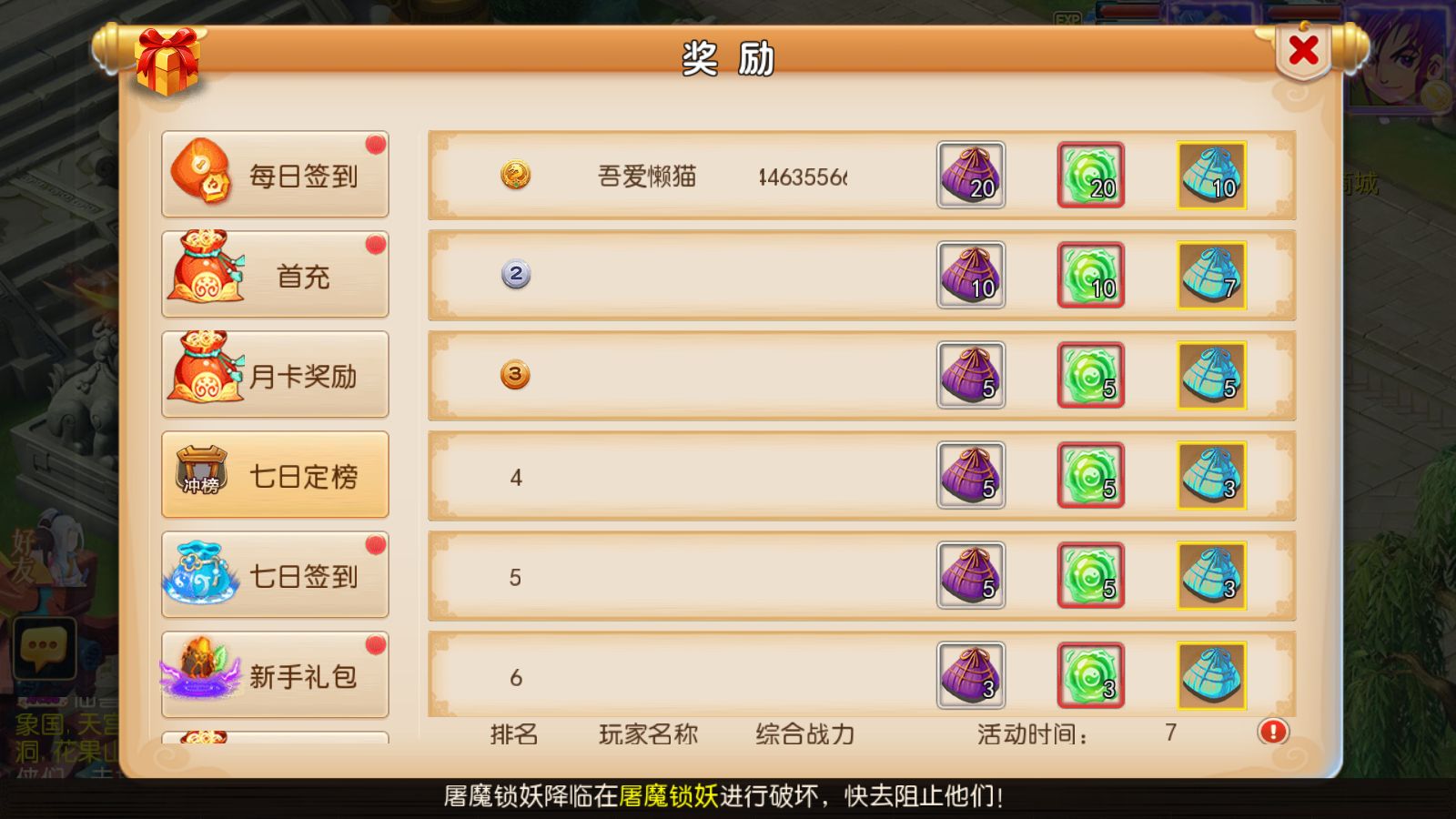Click the bronze third-place medal icon
Viewport: 1456px width, 819px height.
point(515,374)
